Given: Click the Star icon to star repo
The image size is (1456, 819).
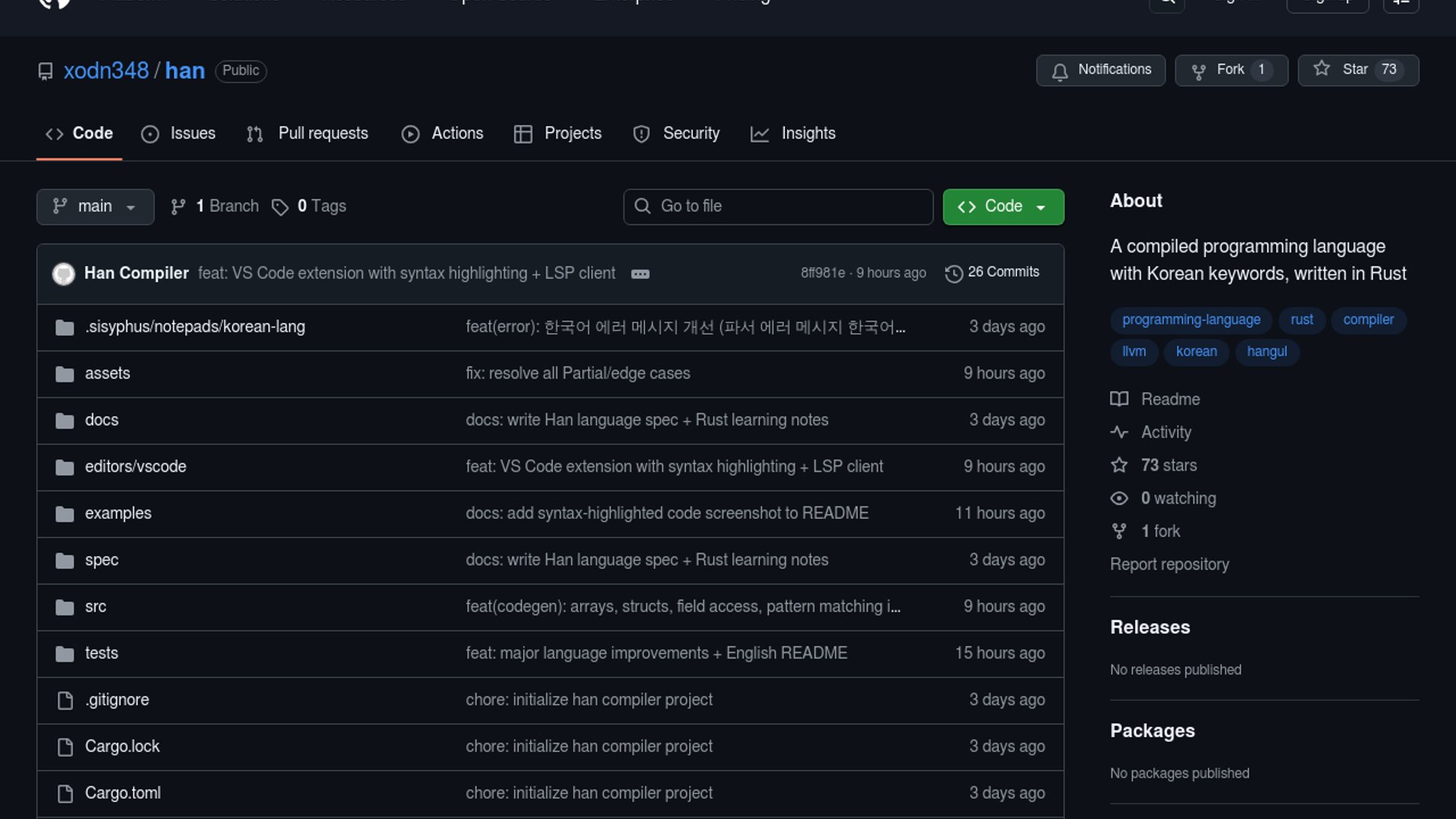Looking at the screenshot, I should (1322, 69).
